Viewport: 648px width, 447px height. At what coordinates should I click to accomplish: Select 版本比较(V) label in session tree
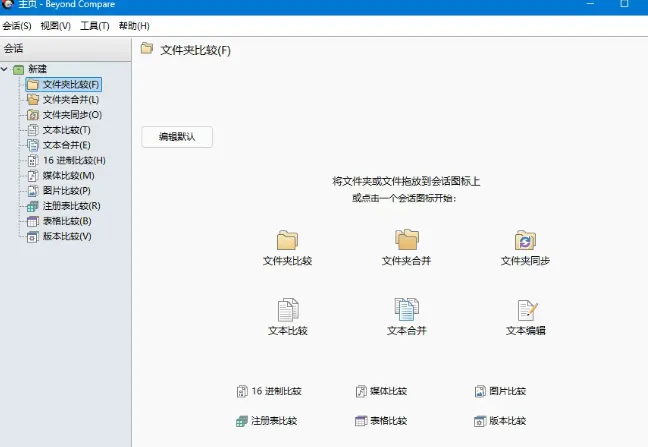67,236
